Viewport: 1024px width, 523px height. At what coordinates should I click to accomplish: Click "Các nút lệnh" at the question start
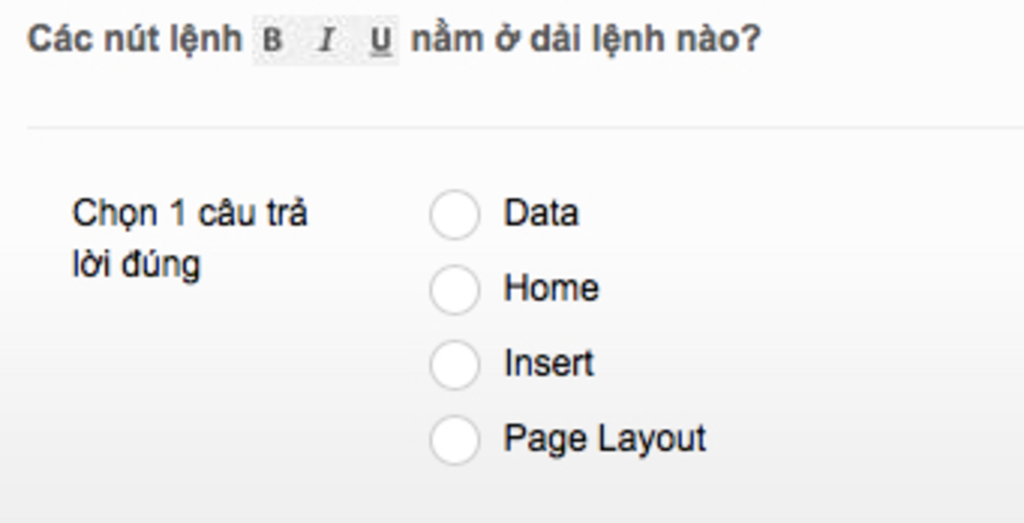(x=134, y=40)
